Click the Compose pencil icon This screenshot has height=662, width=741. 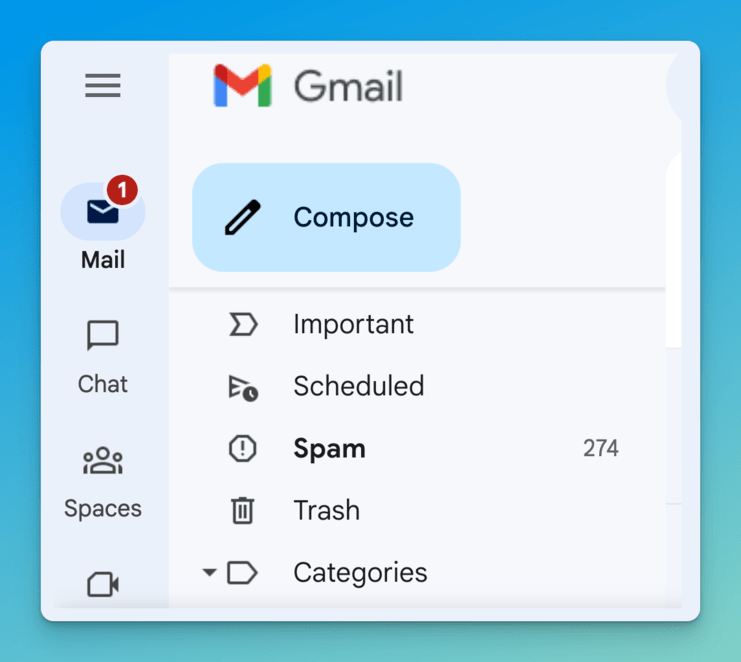point(242,217)
